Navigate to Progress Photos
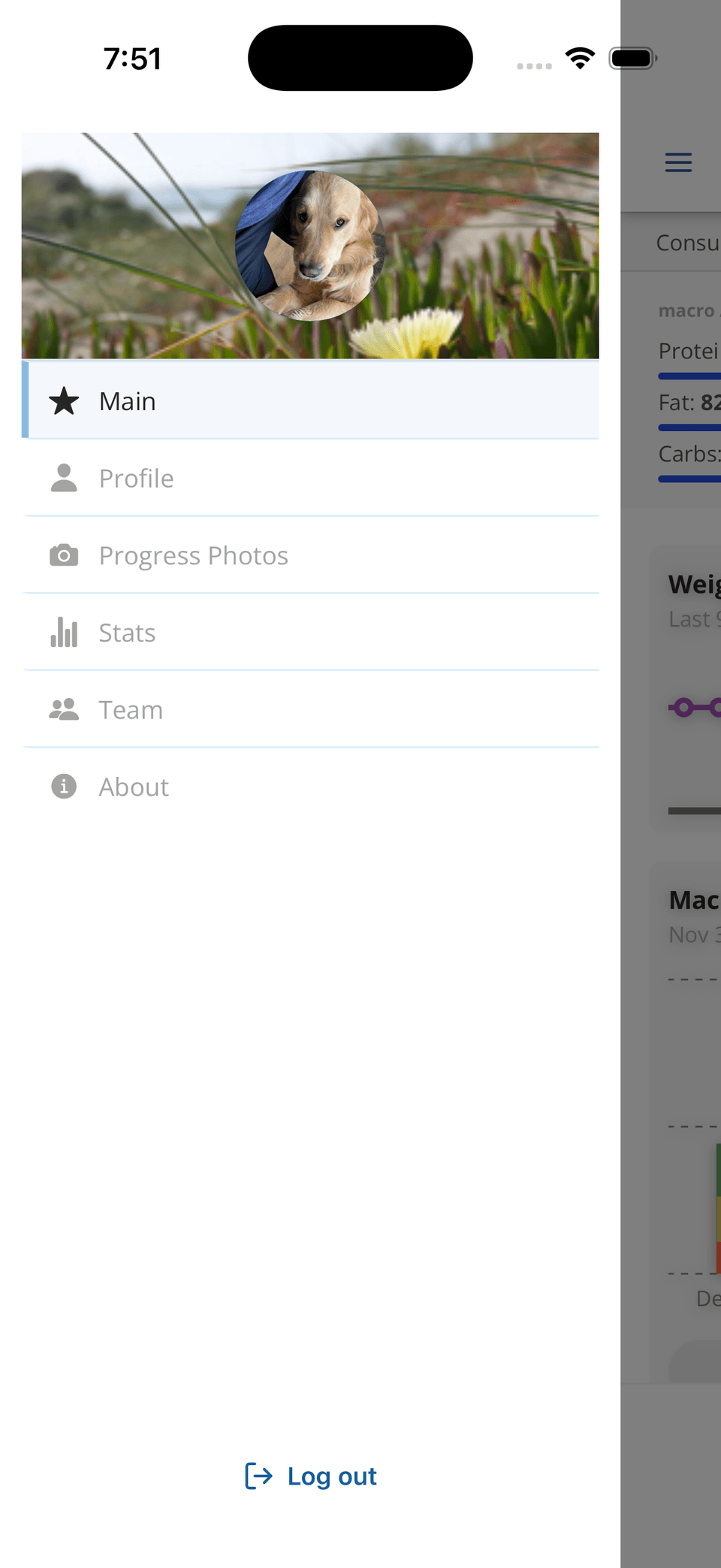Screen dimensions: 721x1568 point(193,555)
